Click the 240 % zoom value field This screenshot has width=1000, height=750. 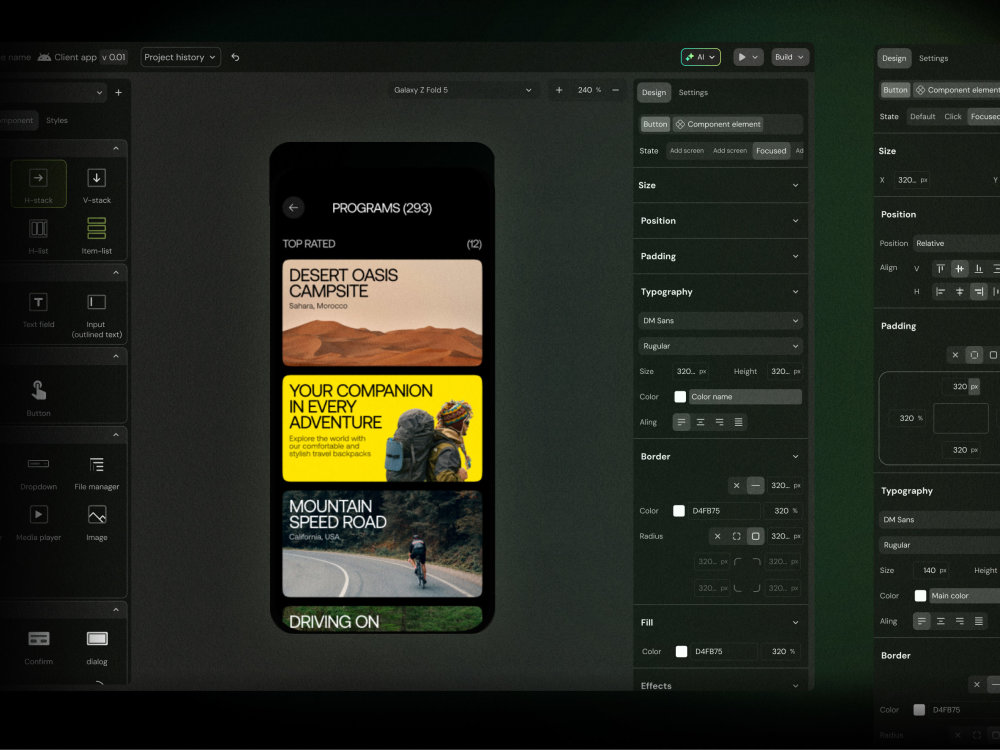tap(589, 90)
